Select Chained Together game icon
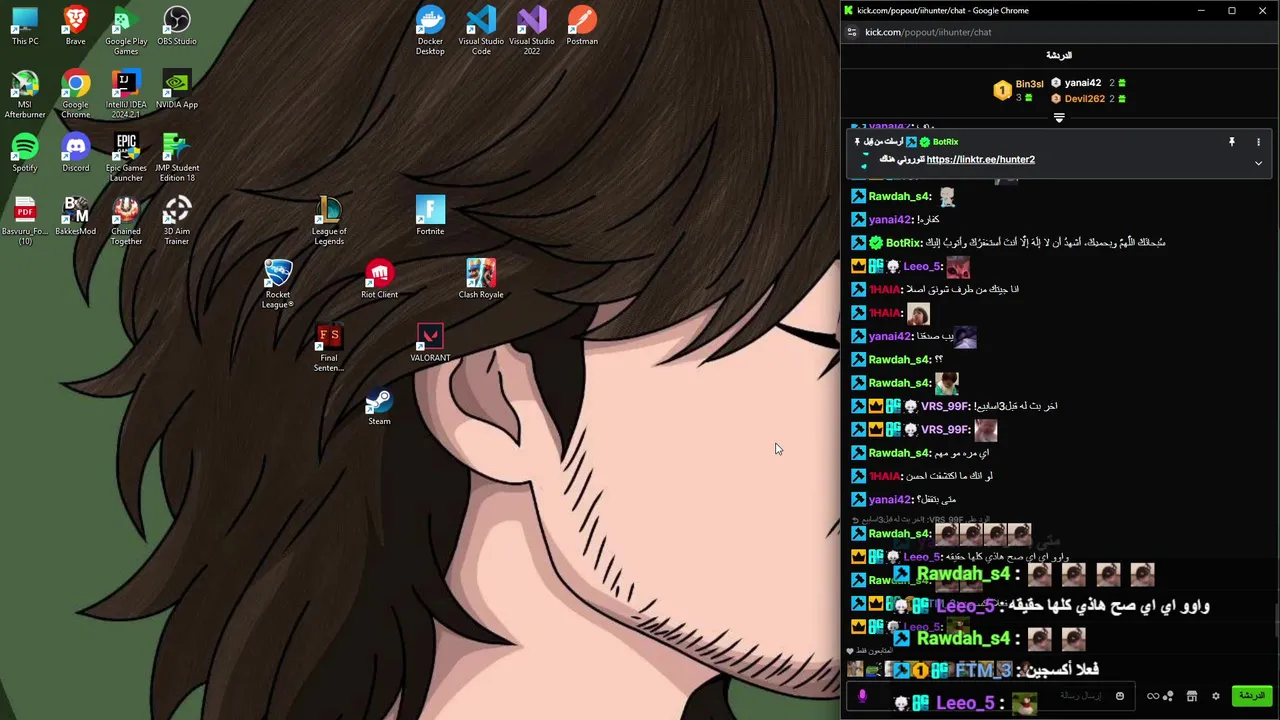The image size is (1280, 720). (126, 221)
